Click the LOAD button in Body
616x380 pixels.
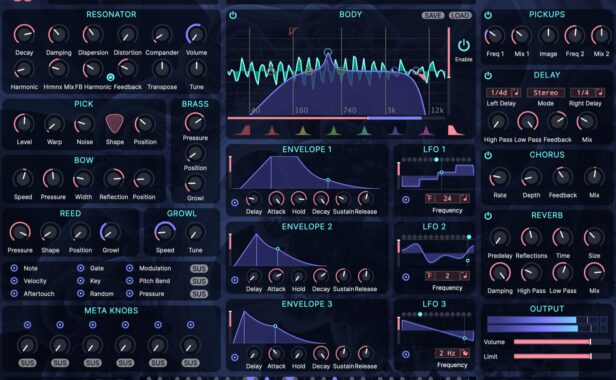click(460, 15)
